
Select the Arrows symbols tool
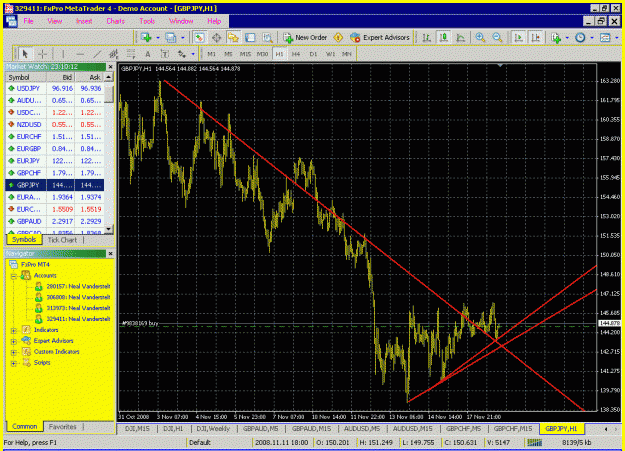pos(182,54)
